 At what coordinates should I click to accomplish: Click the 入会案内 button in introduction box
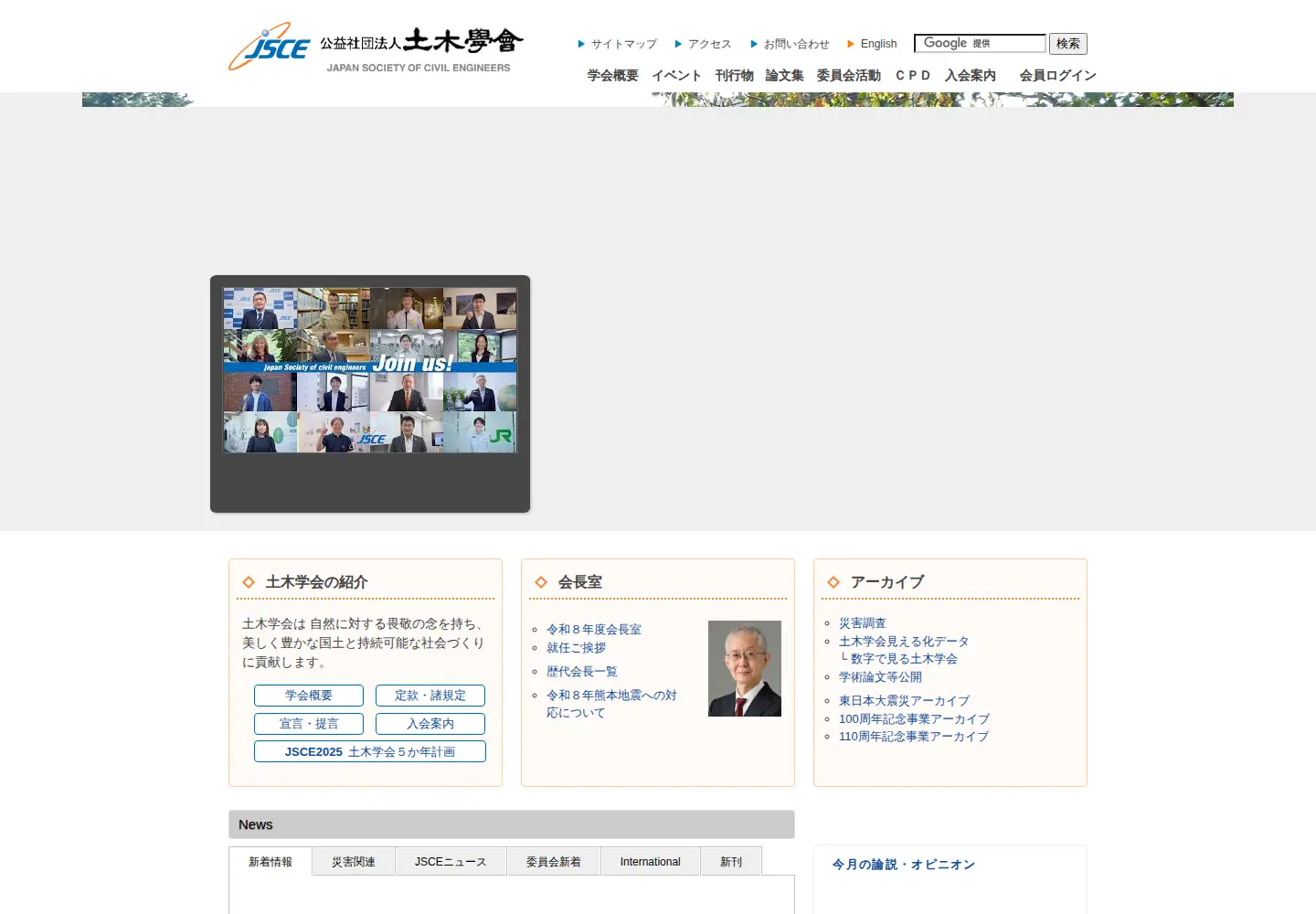pos(430,724)
